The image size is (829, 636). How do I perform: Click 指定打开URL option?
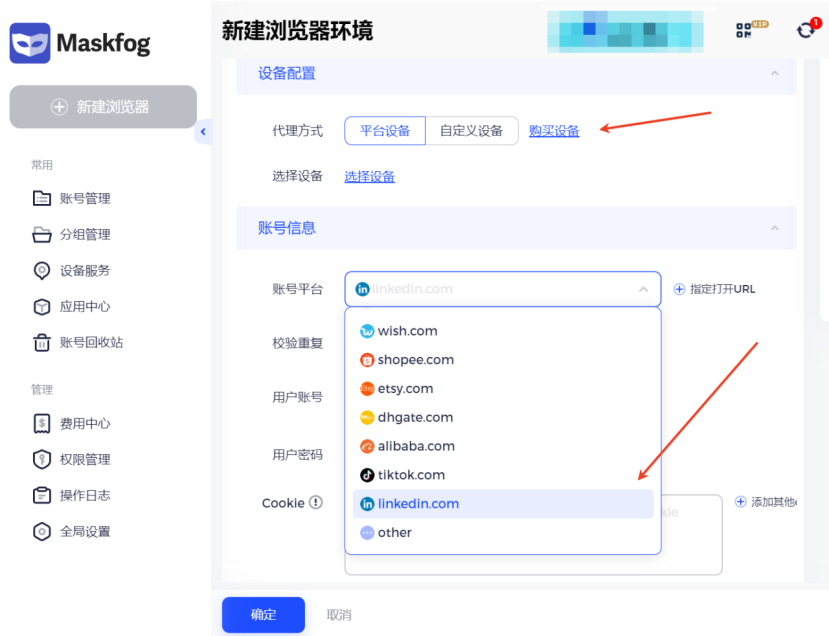pyautogui.click(x=714, y=289)
